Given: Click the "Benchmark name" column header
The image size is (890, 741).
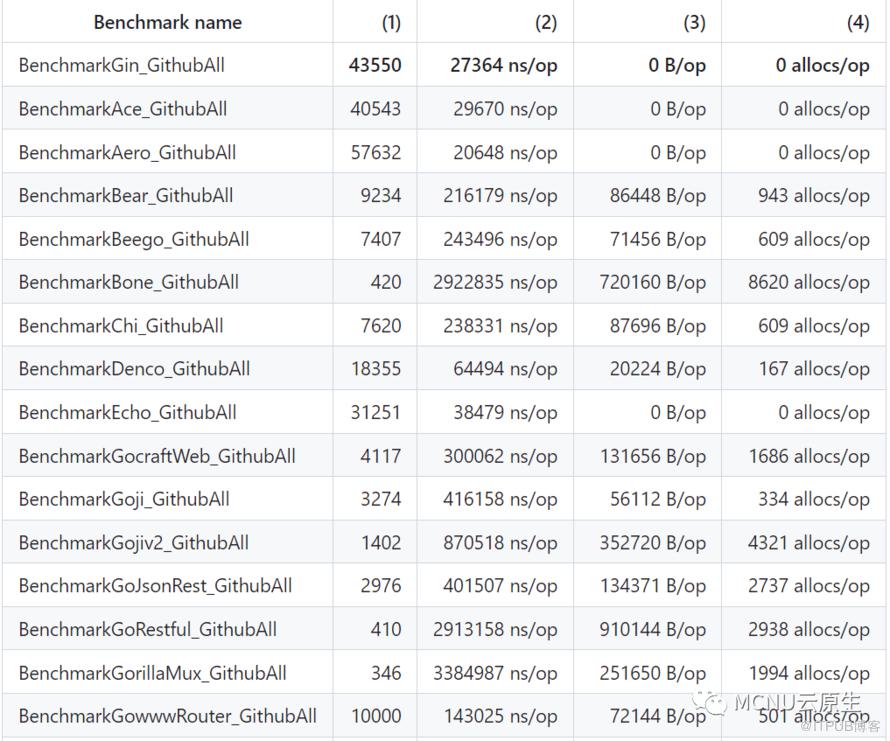Looking at the screenshot, I should [167, 22].
